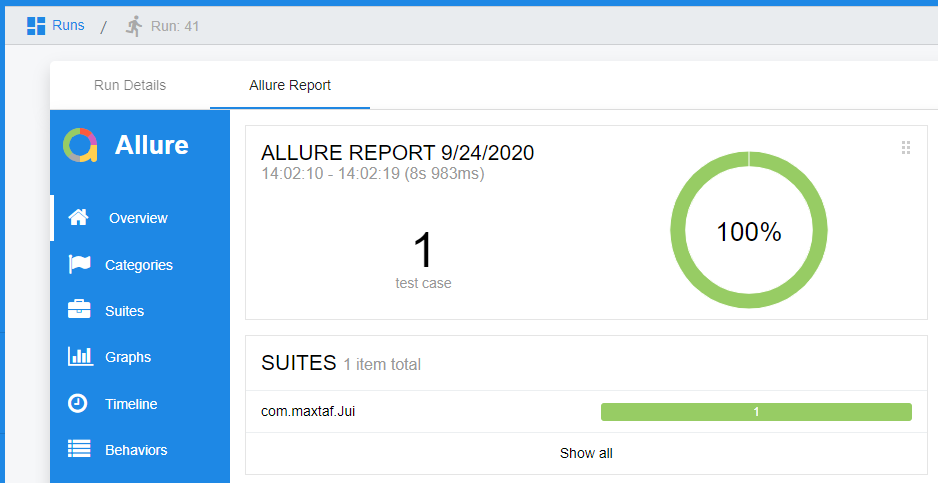
Task: Open the Runs breadcrumb link
Action: [x=68, y=25]
